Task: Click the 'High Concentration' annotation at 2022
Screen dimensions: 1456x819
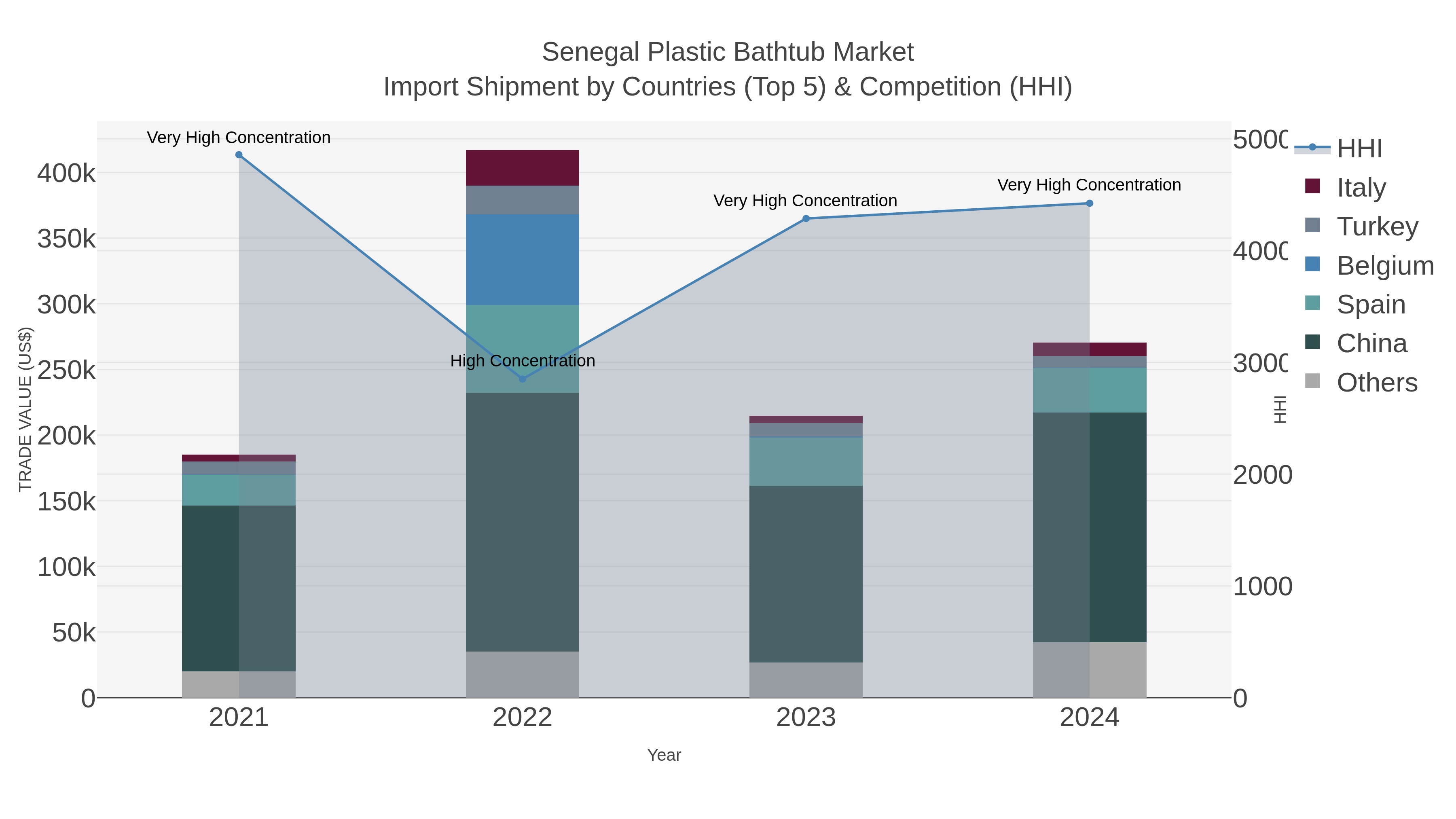Action: [522, 361]
